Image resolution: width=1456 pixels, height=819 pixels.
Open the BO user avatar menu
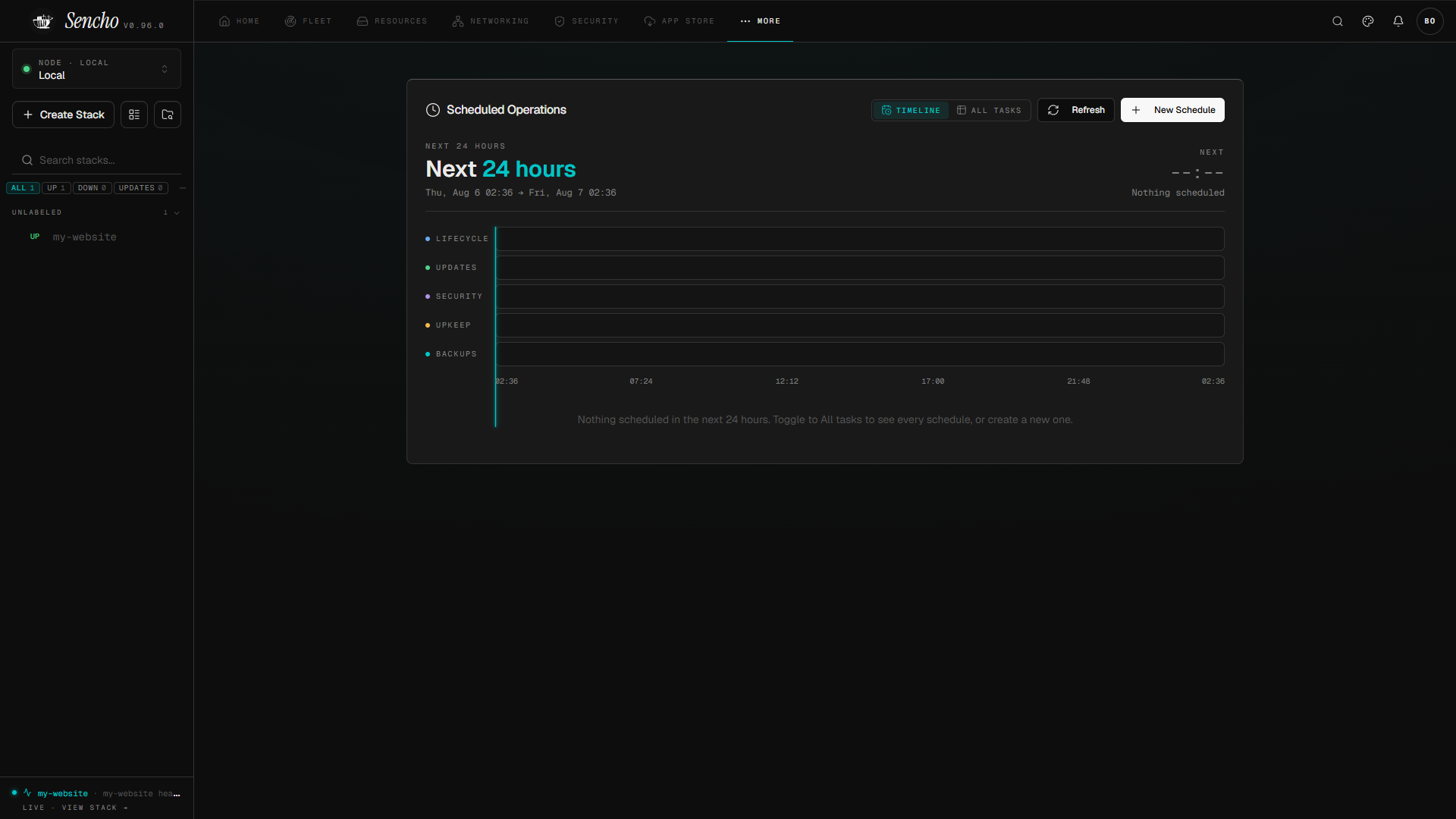[1429, 21]
